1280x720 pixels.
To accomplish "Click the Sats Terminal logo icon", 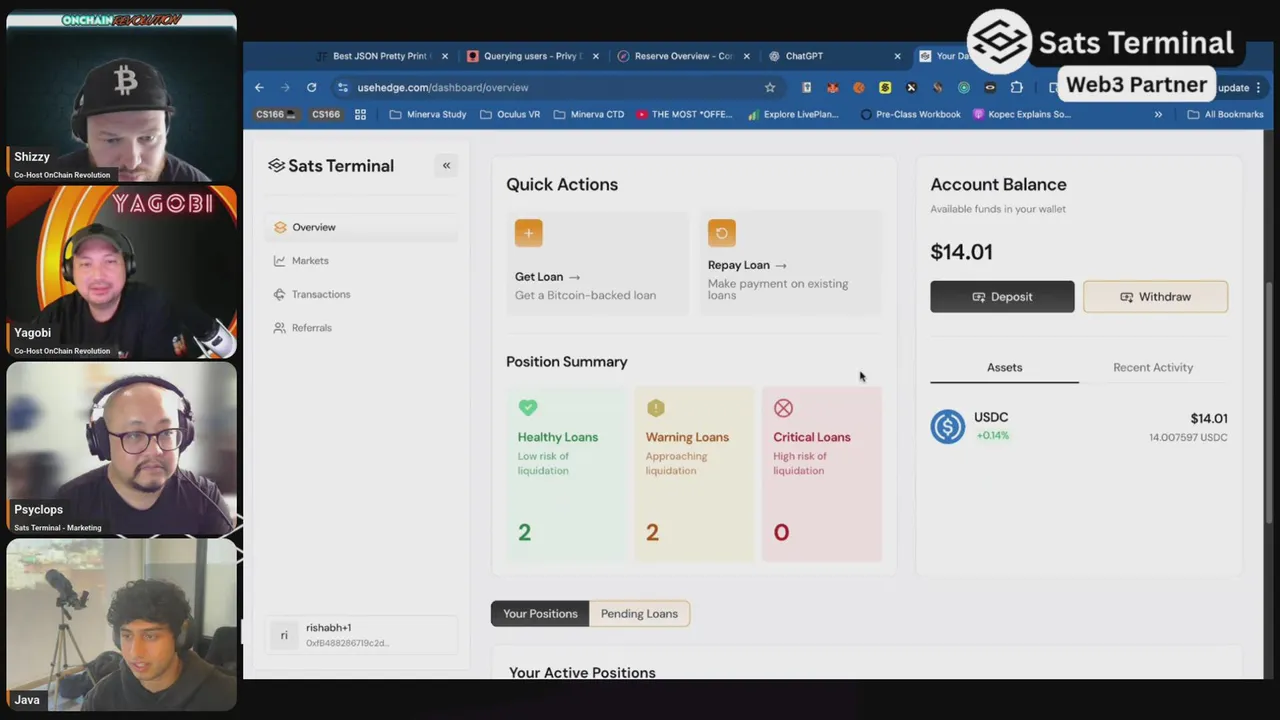I will (x=276, y=166).
